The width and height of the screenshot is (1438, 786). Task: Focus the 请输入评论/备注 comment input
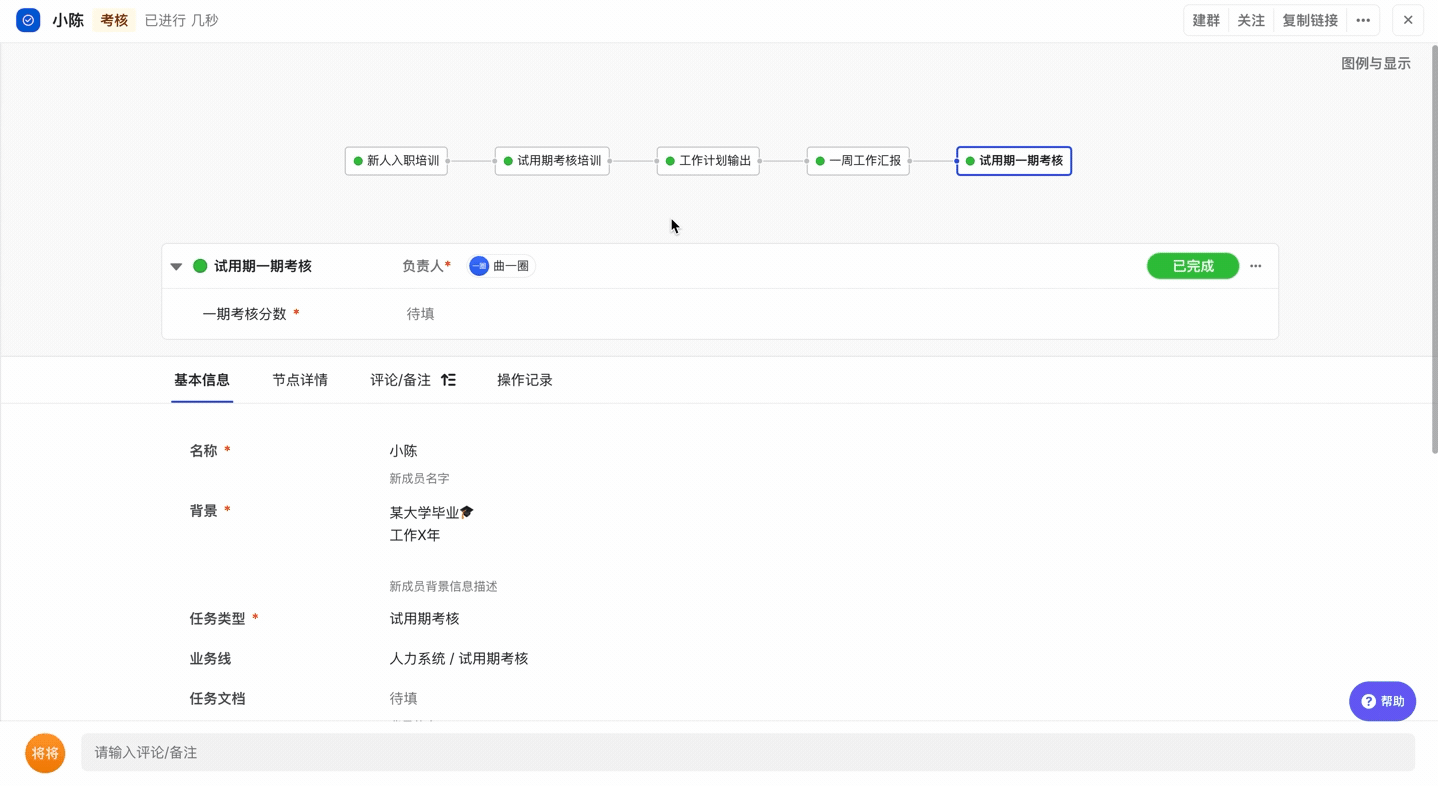click(748, 753)
